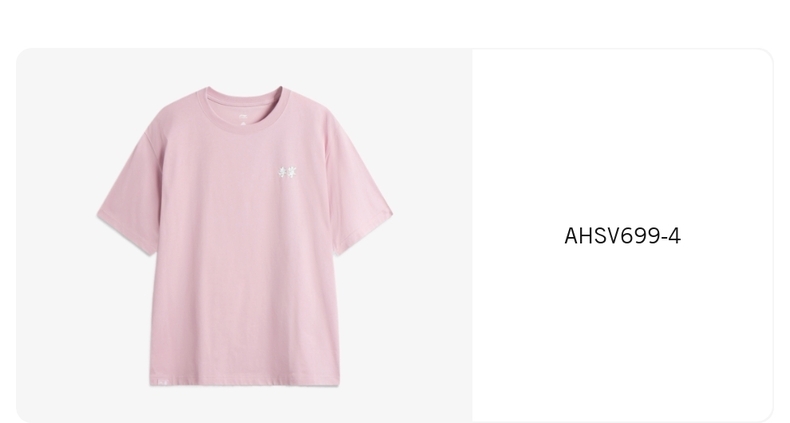Viewport: 790px width, 423px height.
Task: Click the trailing digit 4 in the code
Action: [675, 236]
